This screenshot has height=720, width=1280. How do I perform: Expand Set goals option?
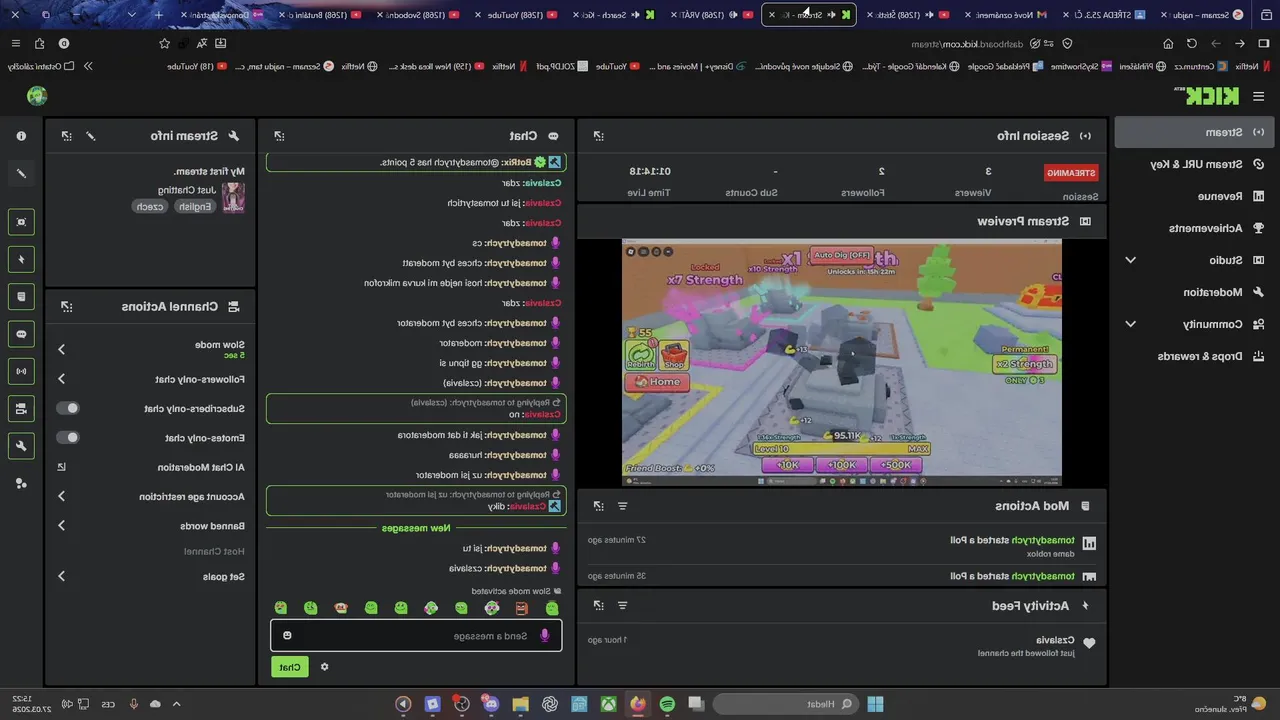point(61,576)
